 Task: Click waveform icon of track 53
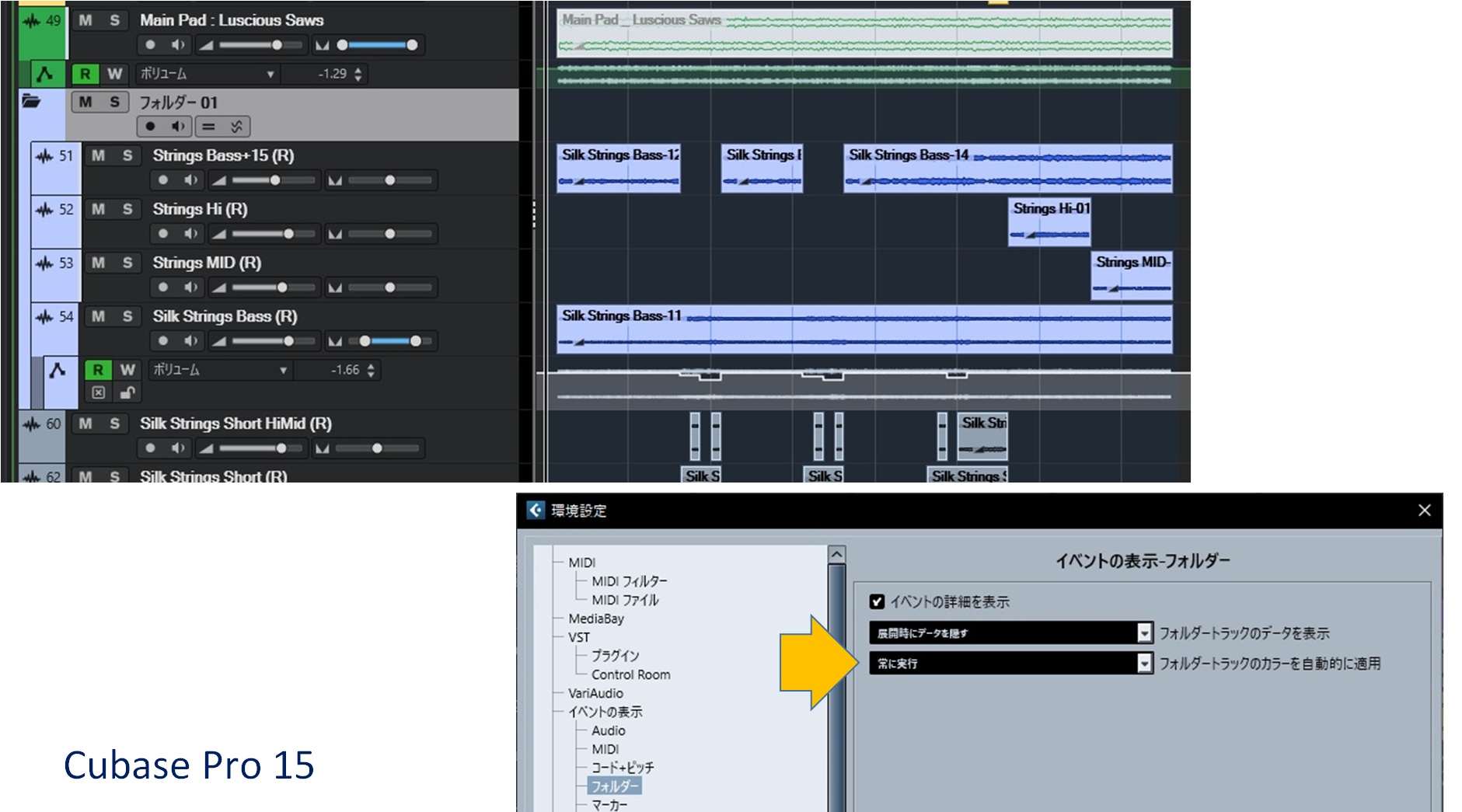(44, 263)
